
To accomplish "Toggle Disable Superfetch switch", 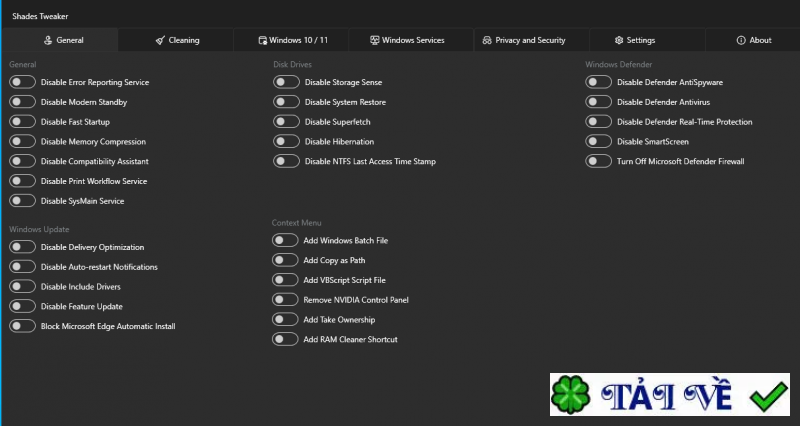I will 286,122.
